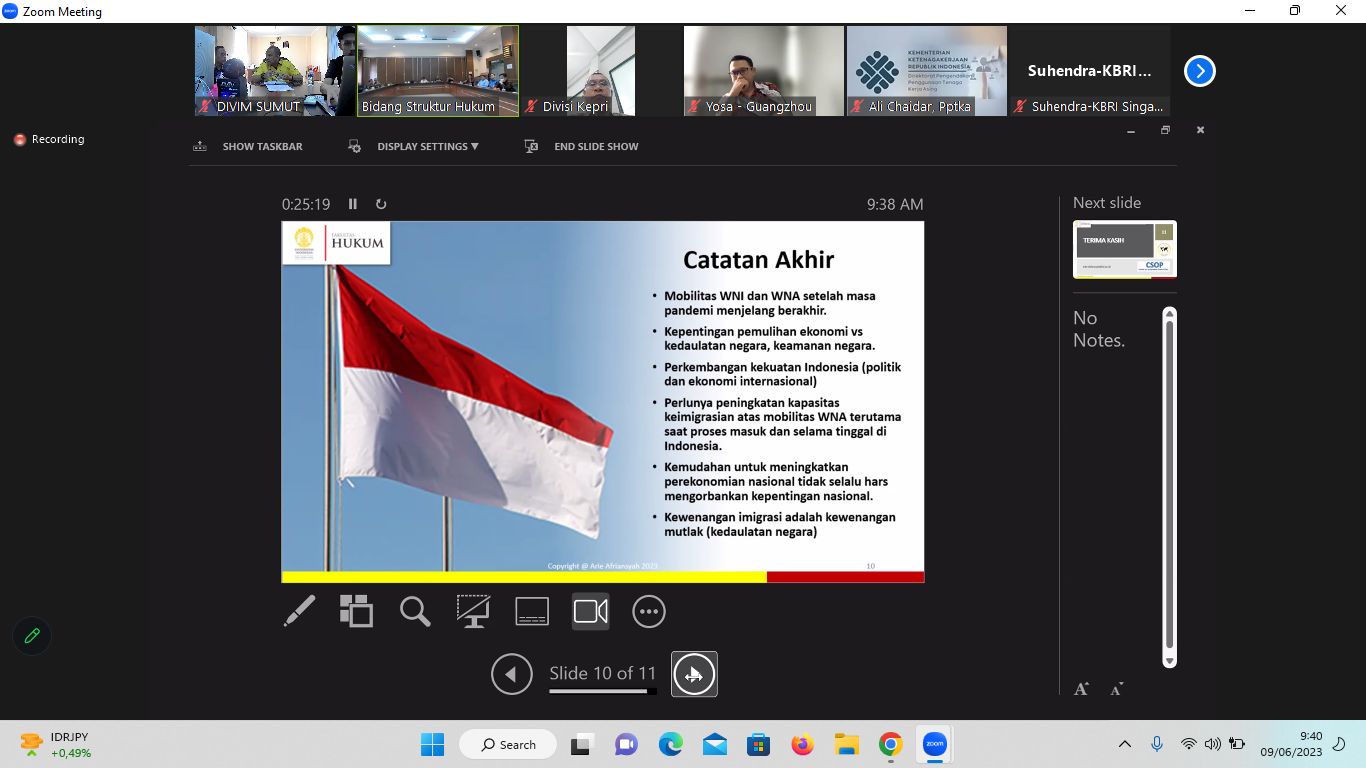Toggle the camera icon below slide
Screen dimensions: 1366x768
(x=590, y=611)
